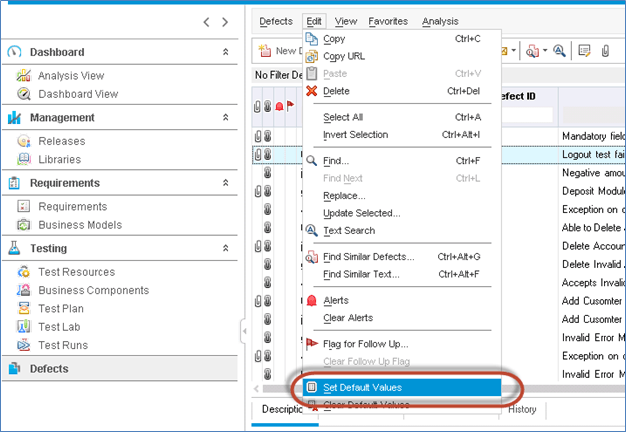The height and width of the screenshot is (432, 626).
Task: Click the Alerts bell icon in menu
Action: 311,300
